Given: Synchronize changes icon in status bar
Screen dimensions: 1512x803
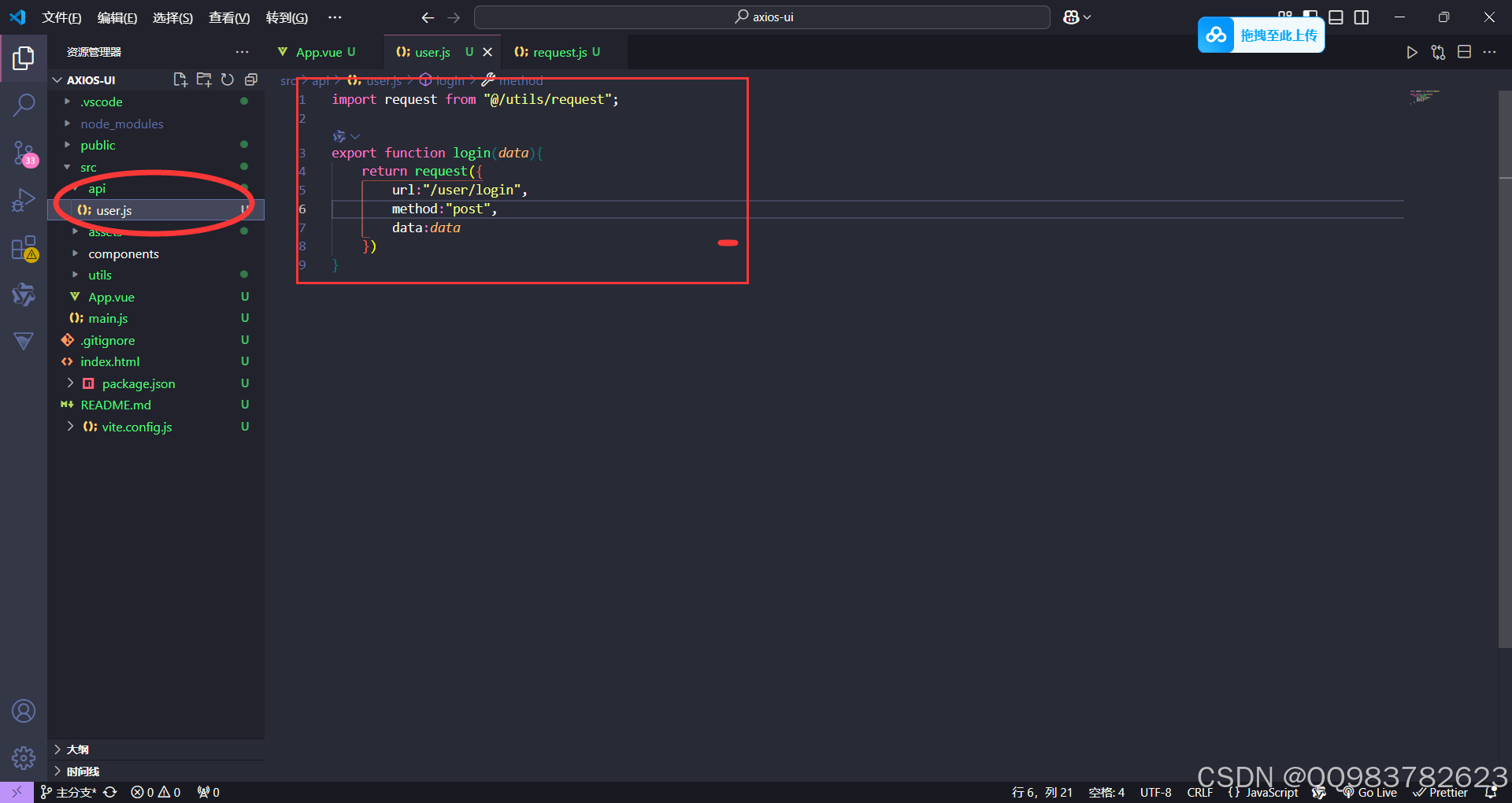Looking at the screenshot, I should 110,792.
